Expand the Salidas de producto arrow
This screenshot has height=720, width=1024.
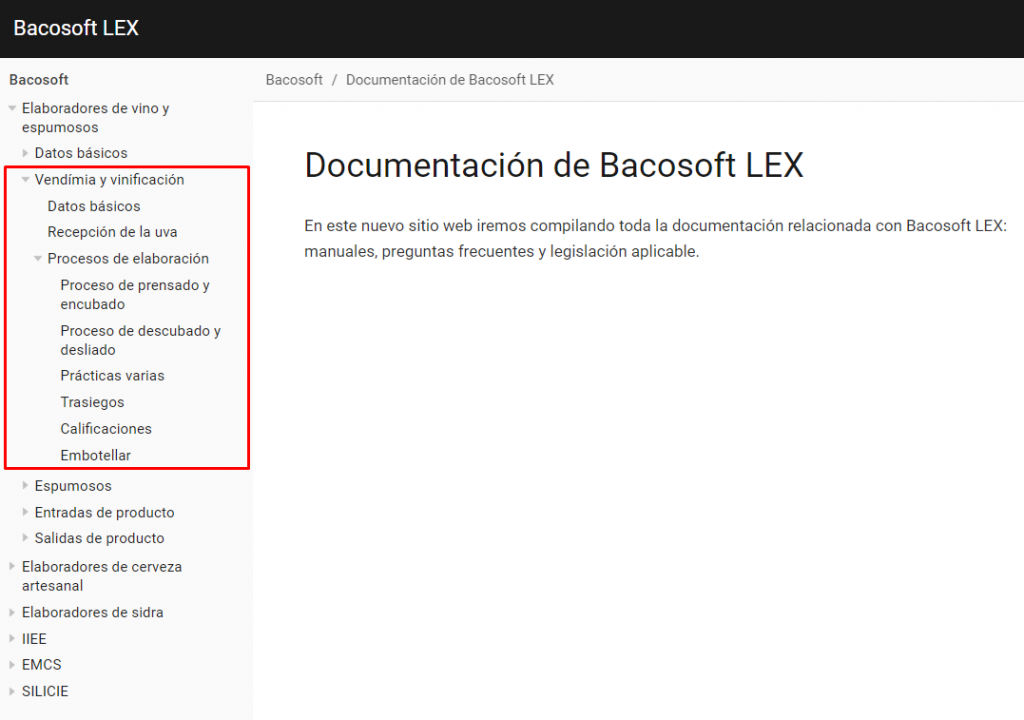[25, 538]
